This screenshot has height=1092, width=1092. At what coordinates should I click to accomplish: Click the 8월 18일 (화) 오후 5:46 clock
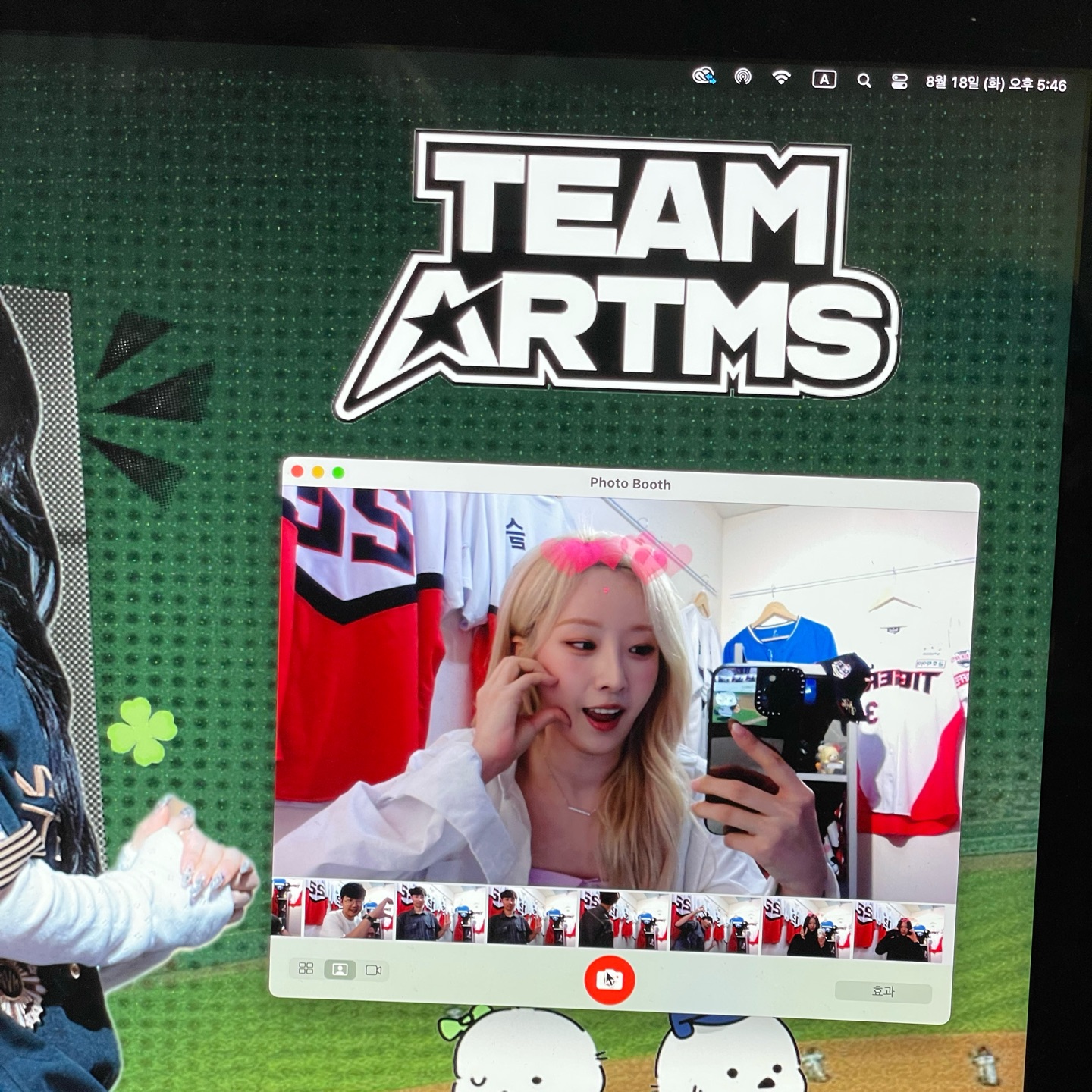click(x=996, y=83)
